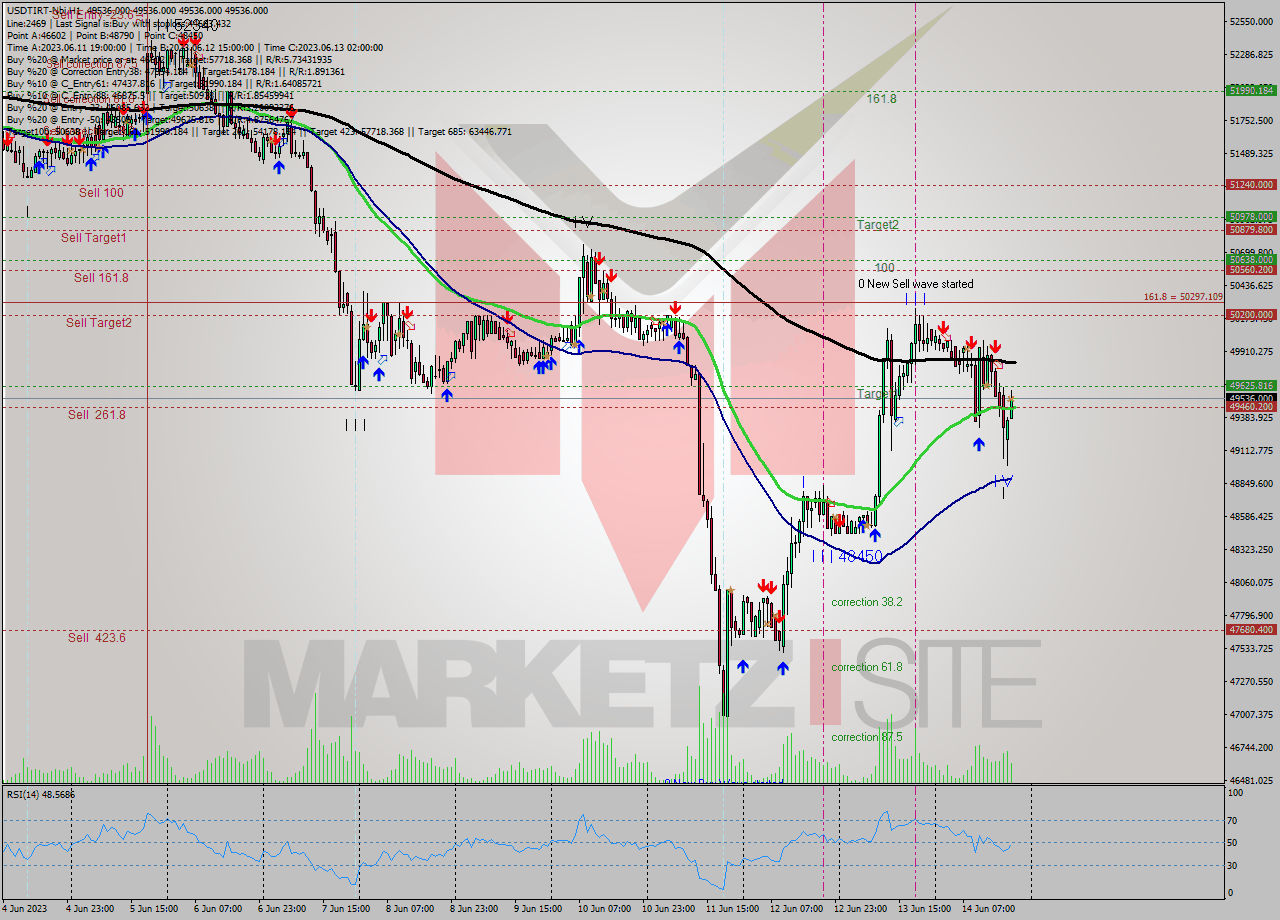Click the 49910.275 price axis value

click(x=1251, y=352)
